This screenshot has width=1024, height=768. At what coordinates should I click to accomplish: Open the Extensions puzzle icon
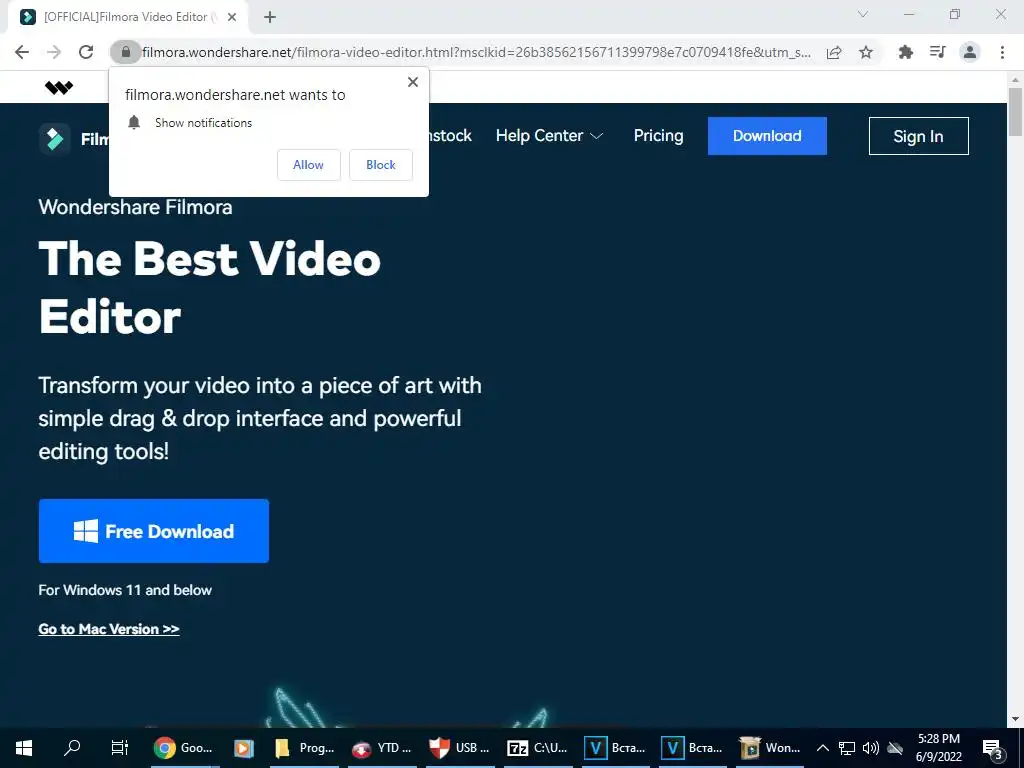[x=905, y=52]
